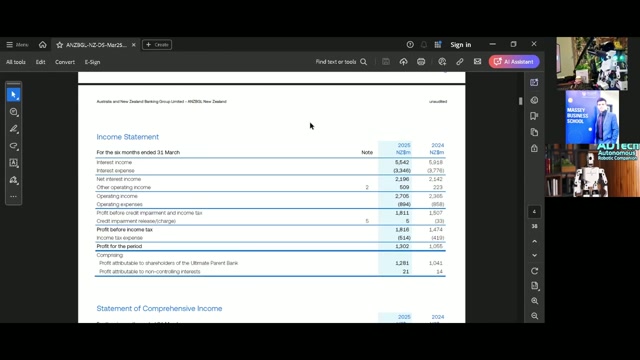Open the AI Assistant button
Screen dimensions: 640x360
514,62
